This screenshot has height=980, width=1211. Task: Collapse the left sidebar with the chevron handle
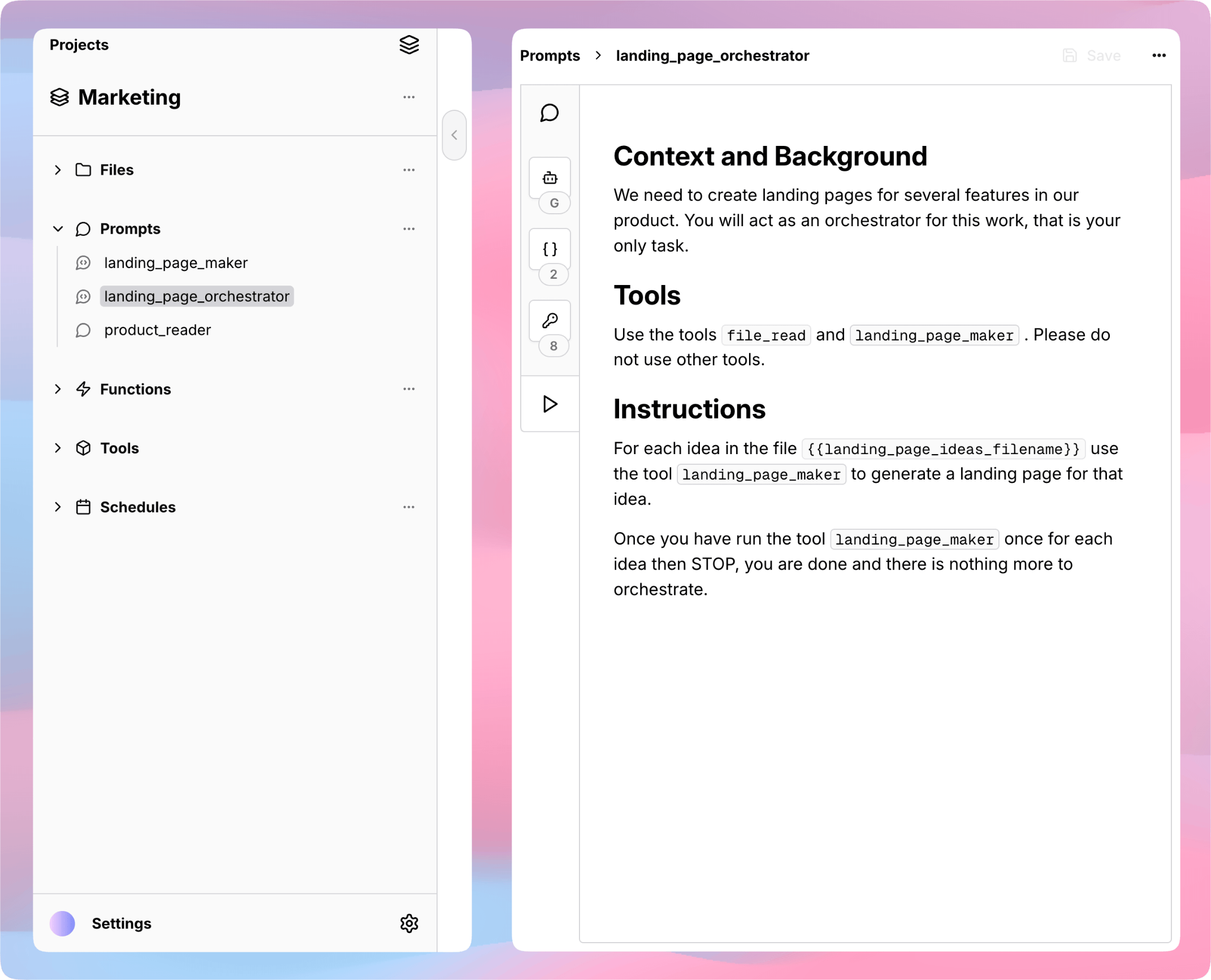click(454, 135)
